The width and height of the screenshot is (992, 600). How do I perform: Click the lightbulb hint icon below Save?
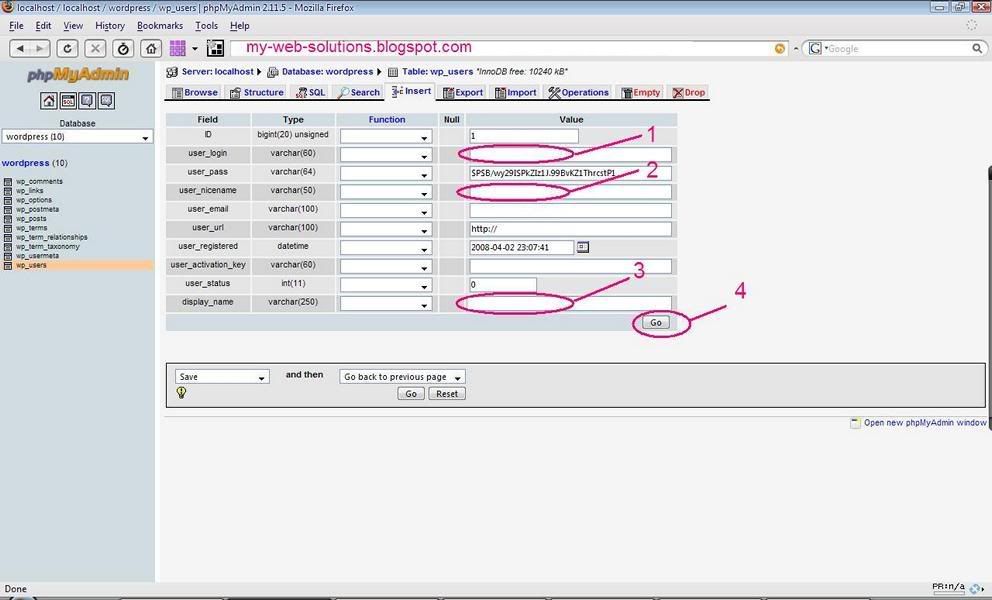pyautogui.click(x=182, y=393)
